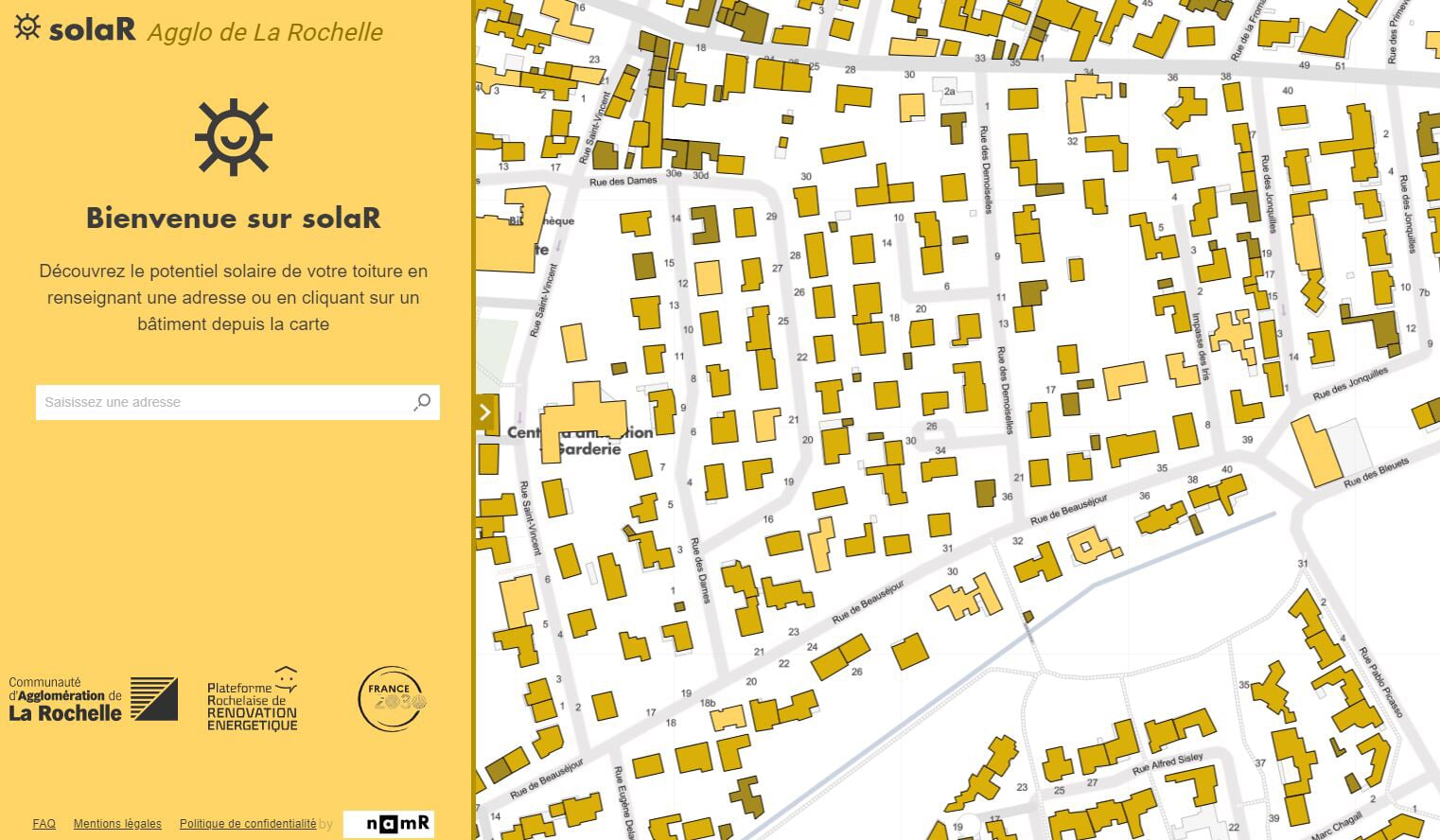Click the solaR sun-gear logo in the header
Viewport: 1440px width, 840px height.
click(28, 29)
